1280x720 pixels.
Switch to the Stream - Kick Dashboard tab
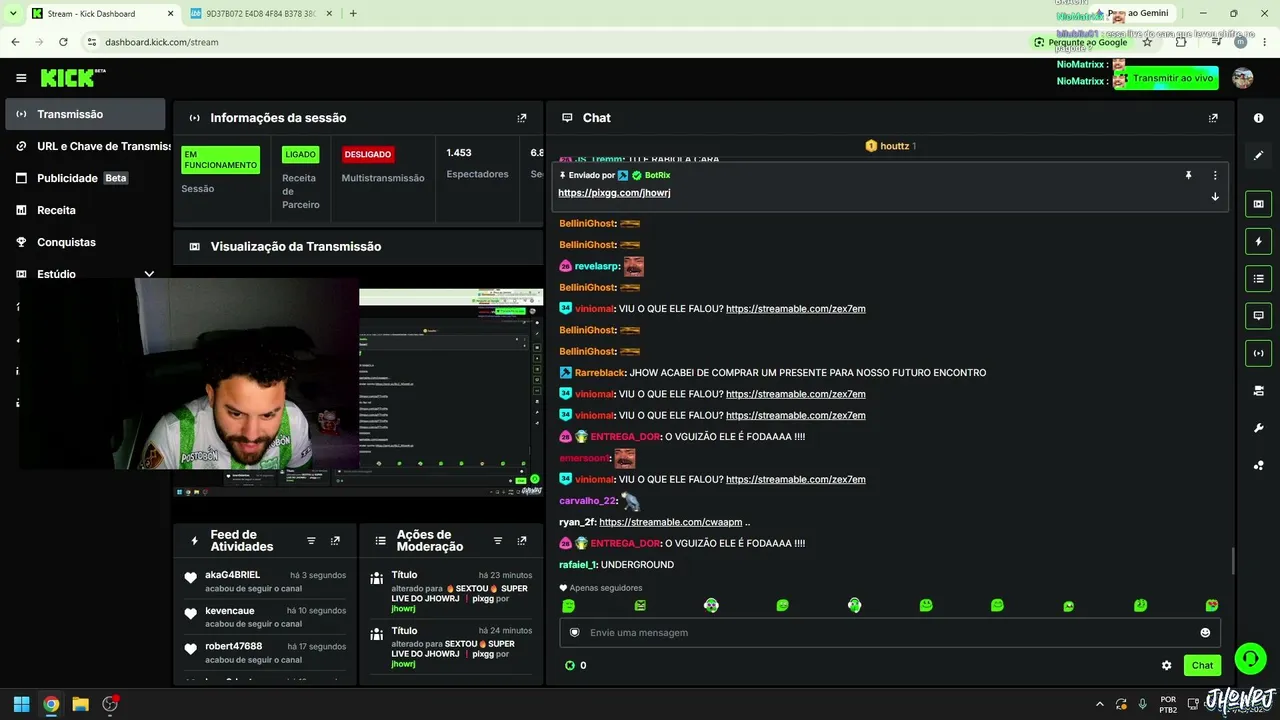click(x=103, y=14)
